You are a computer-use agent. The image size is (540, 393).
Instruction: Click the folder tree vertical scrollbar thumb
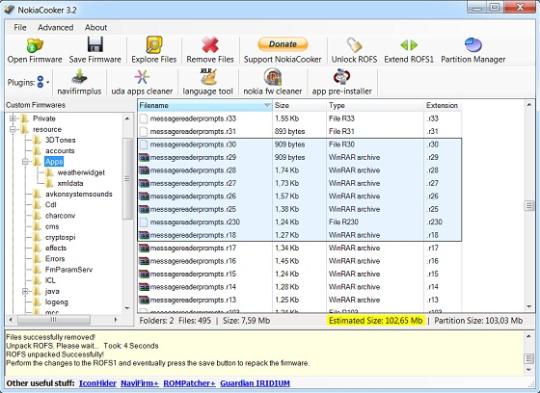(127, 178)
